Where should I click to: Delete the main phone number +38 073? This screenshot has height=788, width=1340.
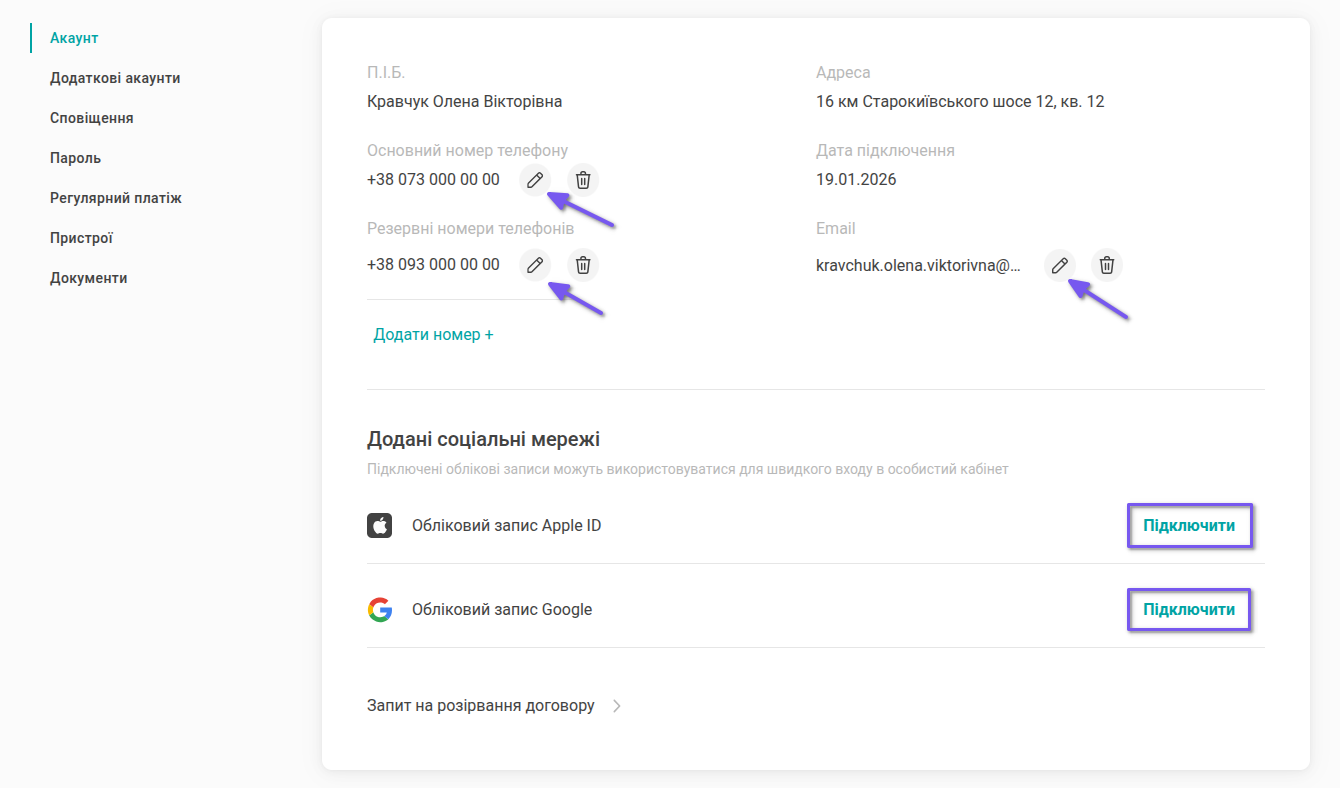click(x=584, y=180)
